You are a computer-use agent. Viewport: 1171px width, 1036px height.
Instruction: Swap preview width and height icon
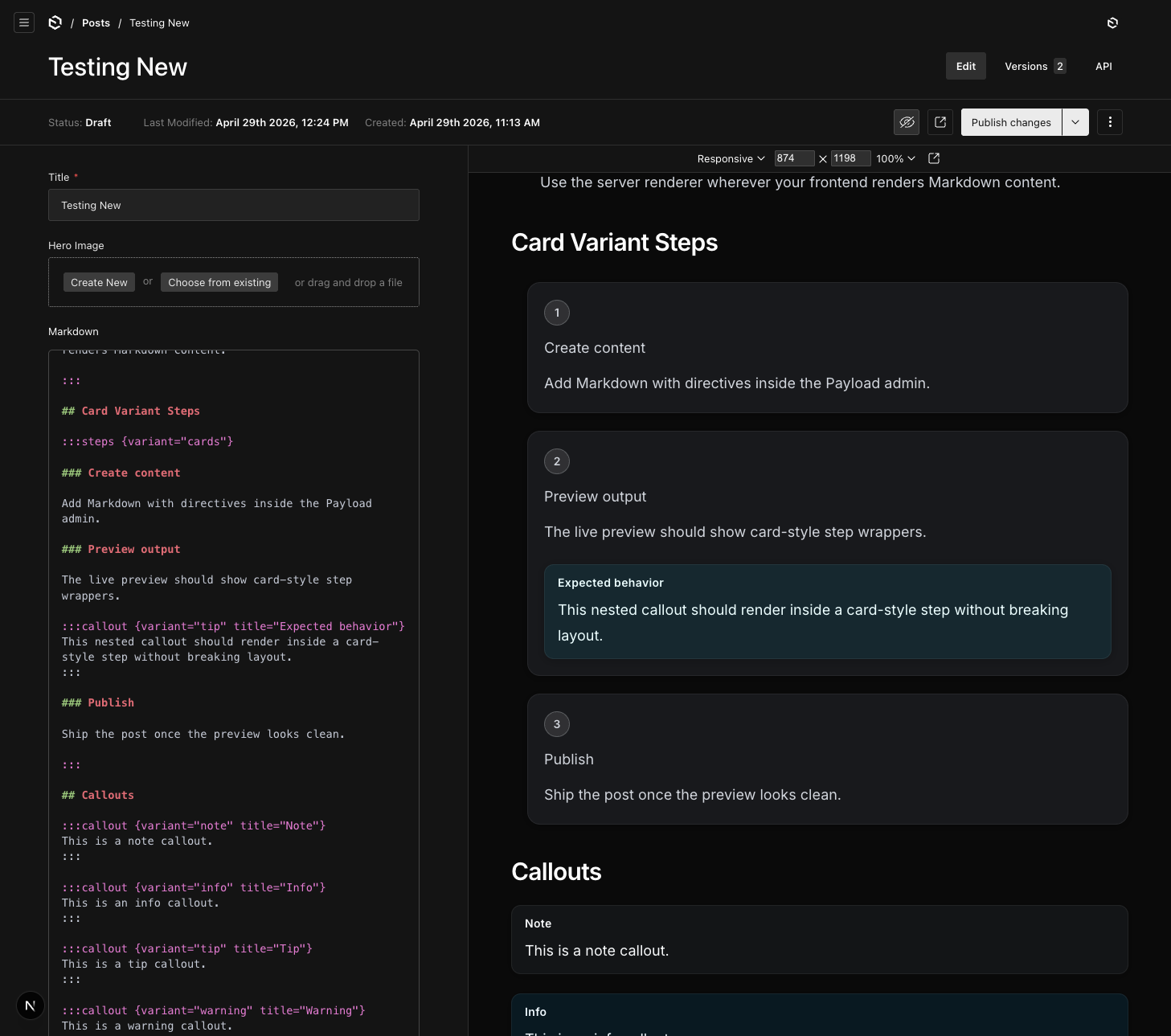823,159
